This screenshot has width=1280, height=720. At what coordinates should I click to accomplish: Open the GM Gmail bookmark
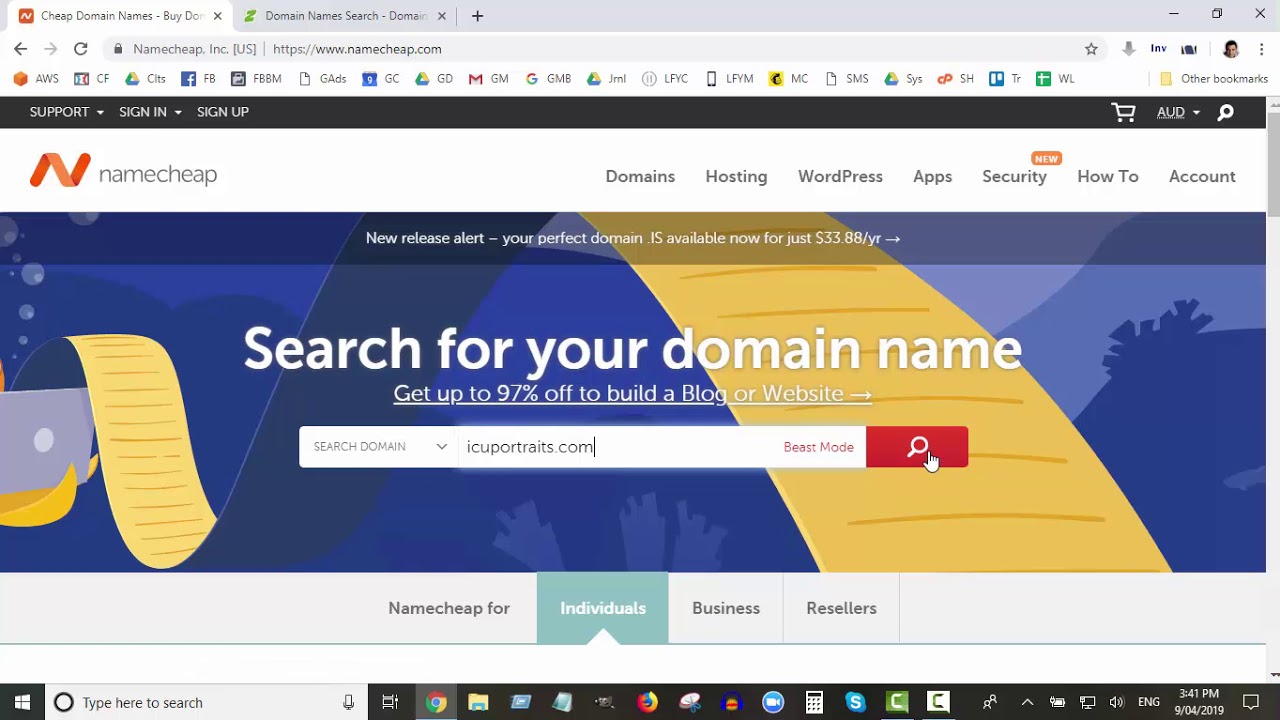489,79
